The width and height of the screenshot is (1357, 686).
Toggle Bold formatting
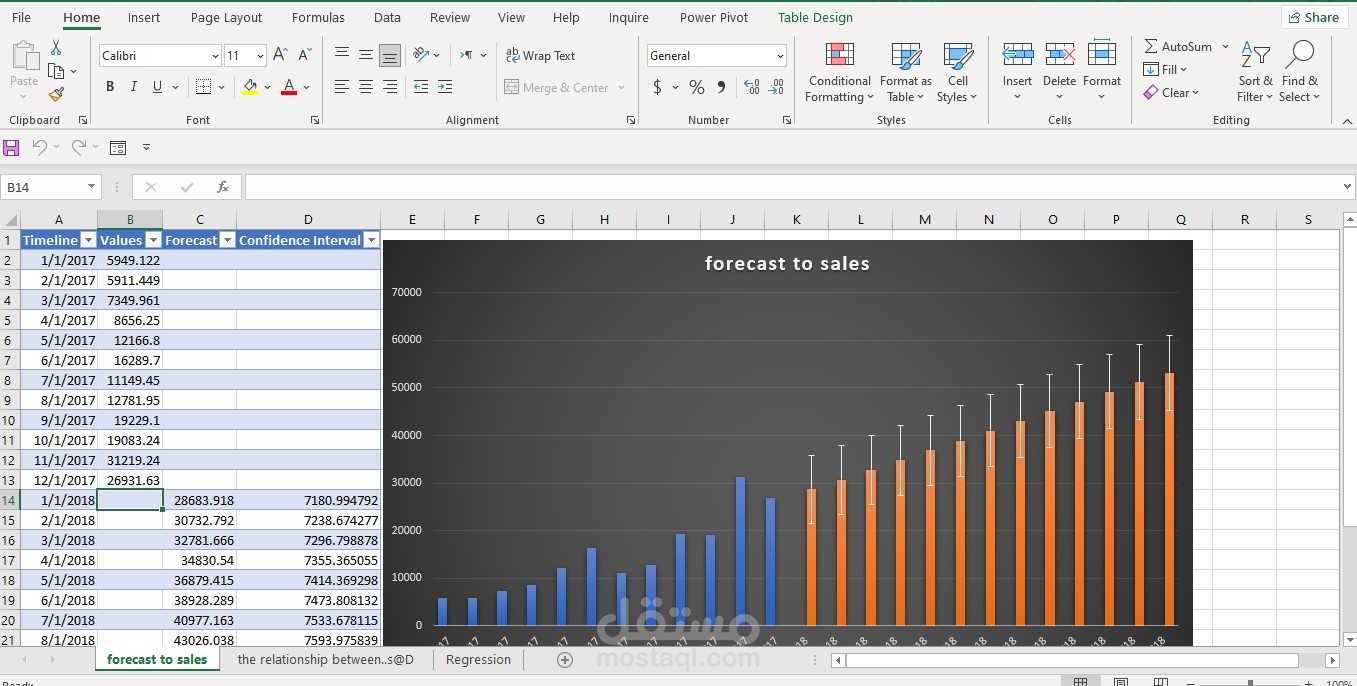110,87
